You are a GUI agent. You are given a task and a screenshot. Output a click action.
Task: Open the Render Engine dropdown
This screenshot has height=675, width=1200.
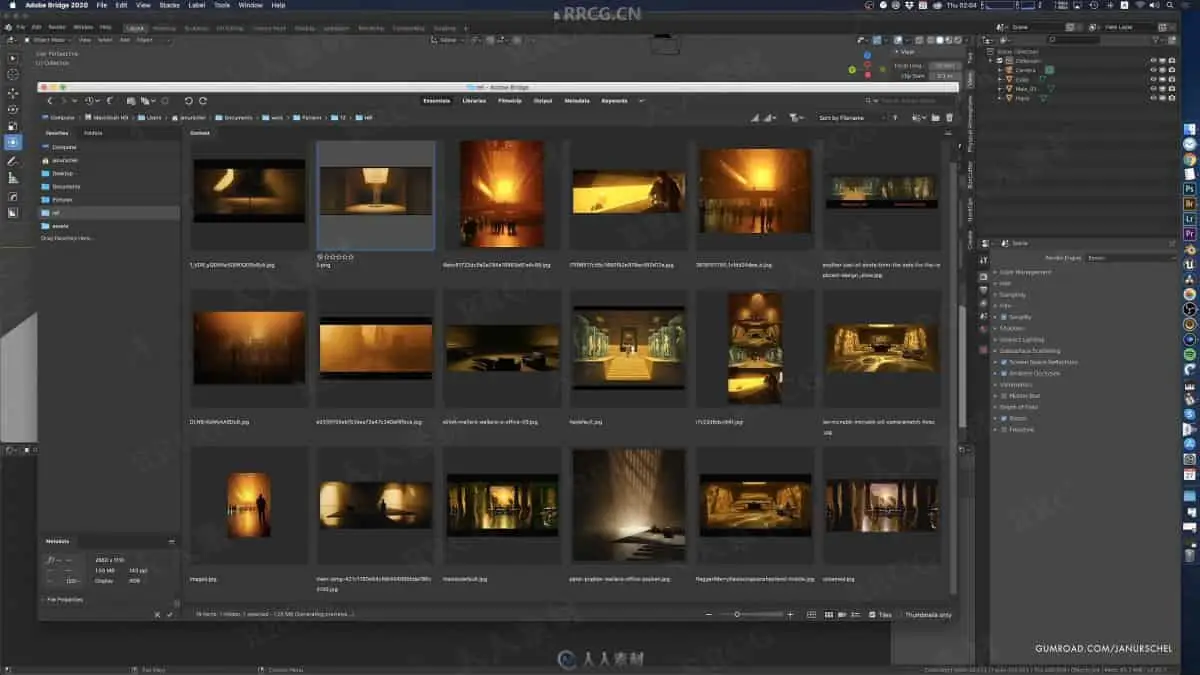(x=1130, y=258)
